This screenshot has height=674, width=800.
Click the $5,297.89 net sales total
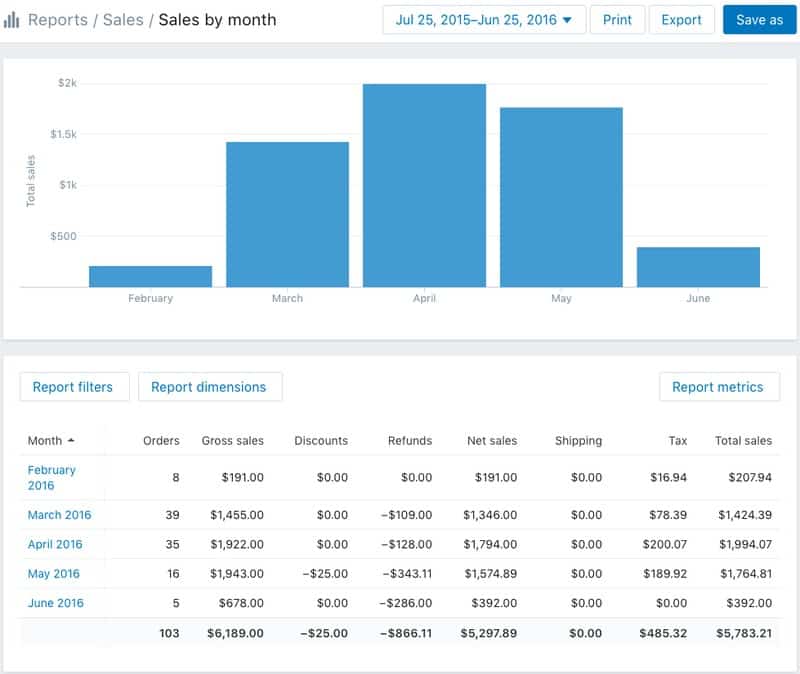[x=489, y=633]
